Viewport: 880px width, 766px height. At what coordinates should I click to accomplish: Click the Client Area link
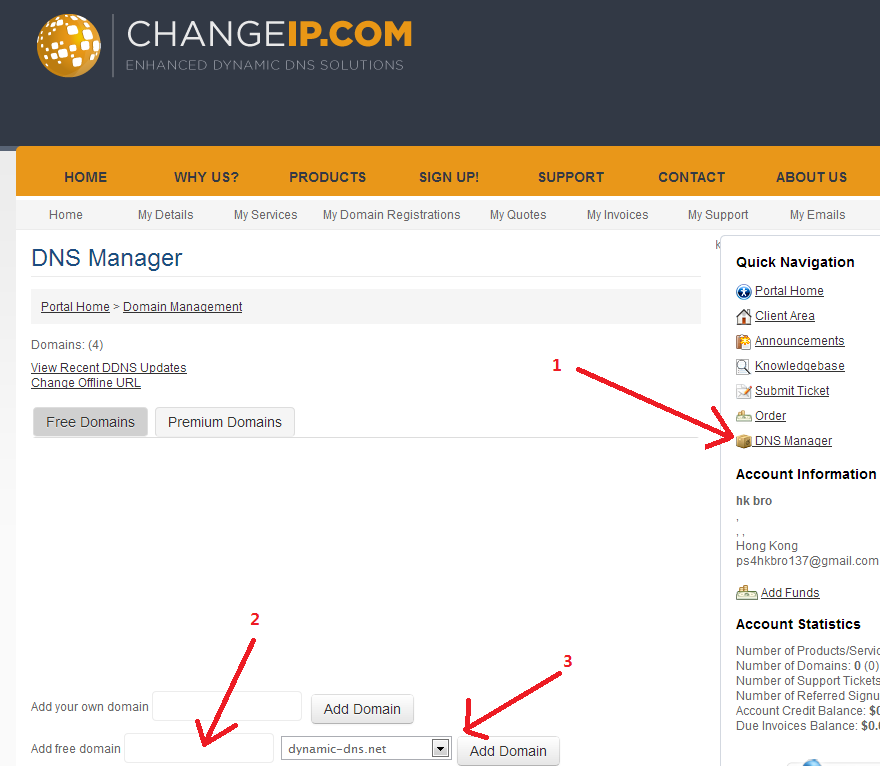[x=785, y=316]
